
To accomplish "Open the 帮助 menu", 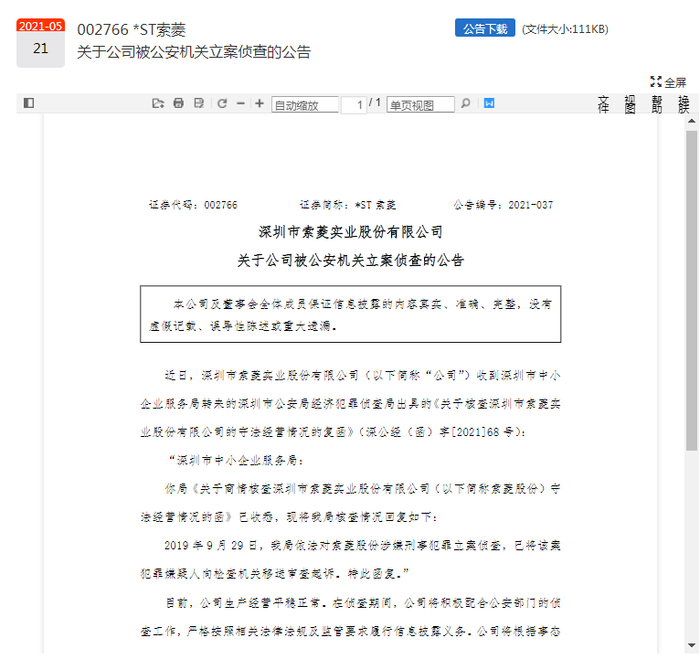I will [657, 104].
